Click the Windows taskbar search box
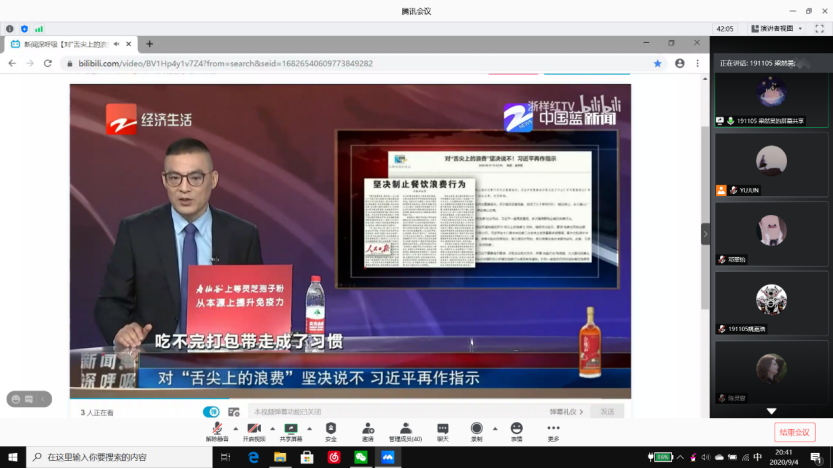 tap(120, 457)
